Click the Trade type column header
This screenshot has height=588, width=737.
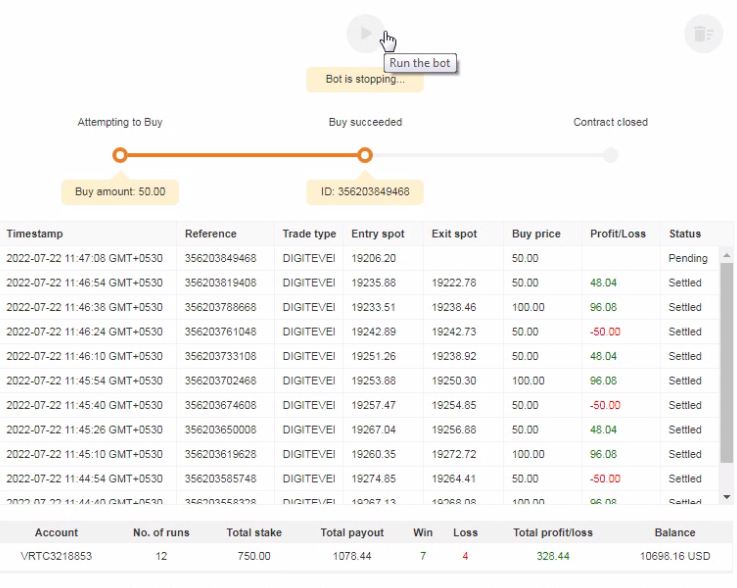point(309,234)
